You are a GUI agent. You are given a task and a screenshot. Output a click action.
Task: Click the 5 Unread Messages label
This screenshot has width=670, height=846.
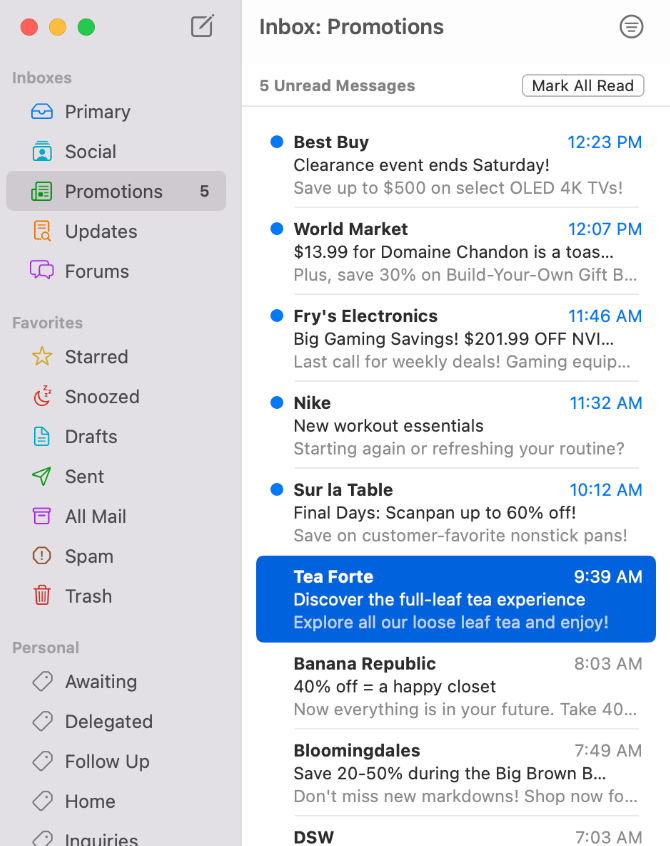click(x=337, y=85)
